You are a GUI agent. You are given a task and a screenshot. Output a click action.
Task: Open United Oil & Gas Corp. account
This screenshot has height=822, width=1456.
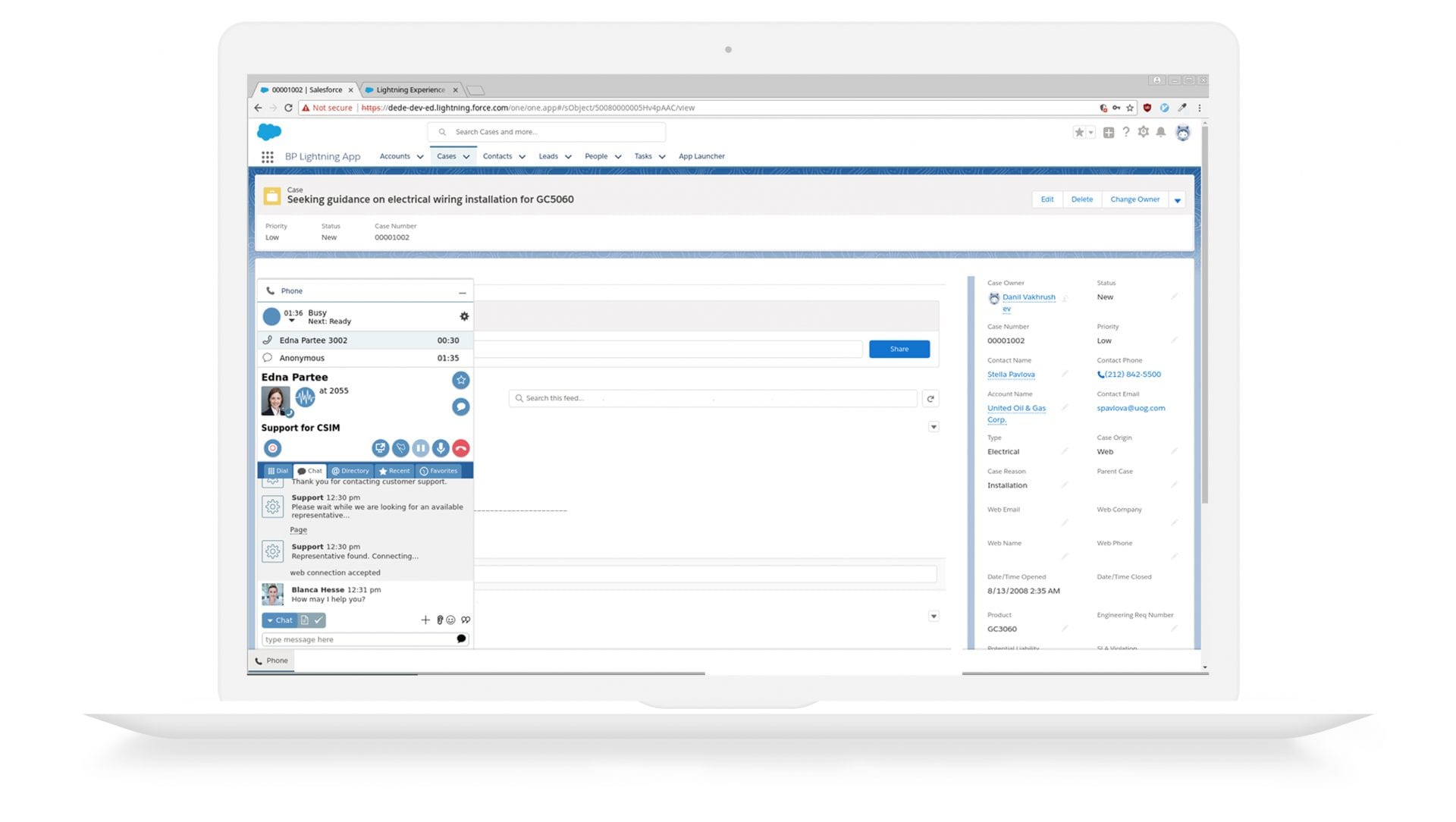pyautogui.click(x=1016, y=414)
